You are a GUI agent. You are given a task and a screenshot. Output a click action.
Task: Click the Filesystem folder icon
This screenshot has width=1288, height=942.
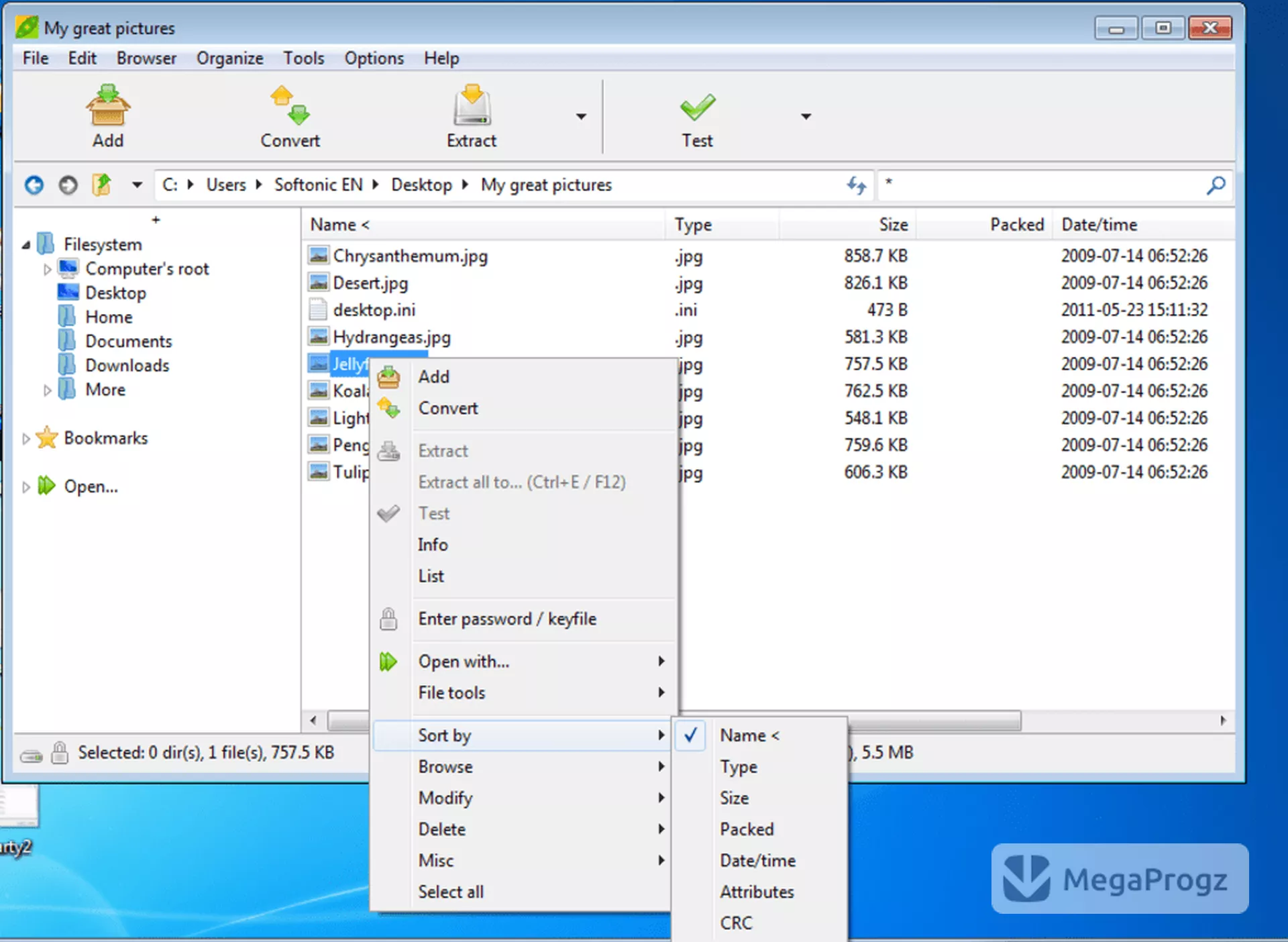click(x=46, y=244)
